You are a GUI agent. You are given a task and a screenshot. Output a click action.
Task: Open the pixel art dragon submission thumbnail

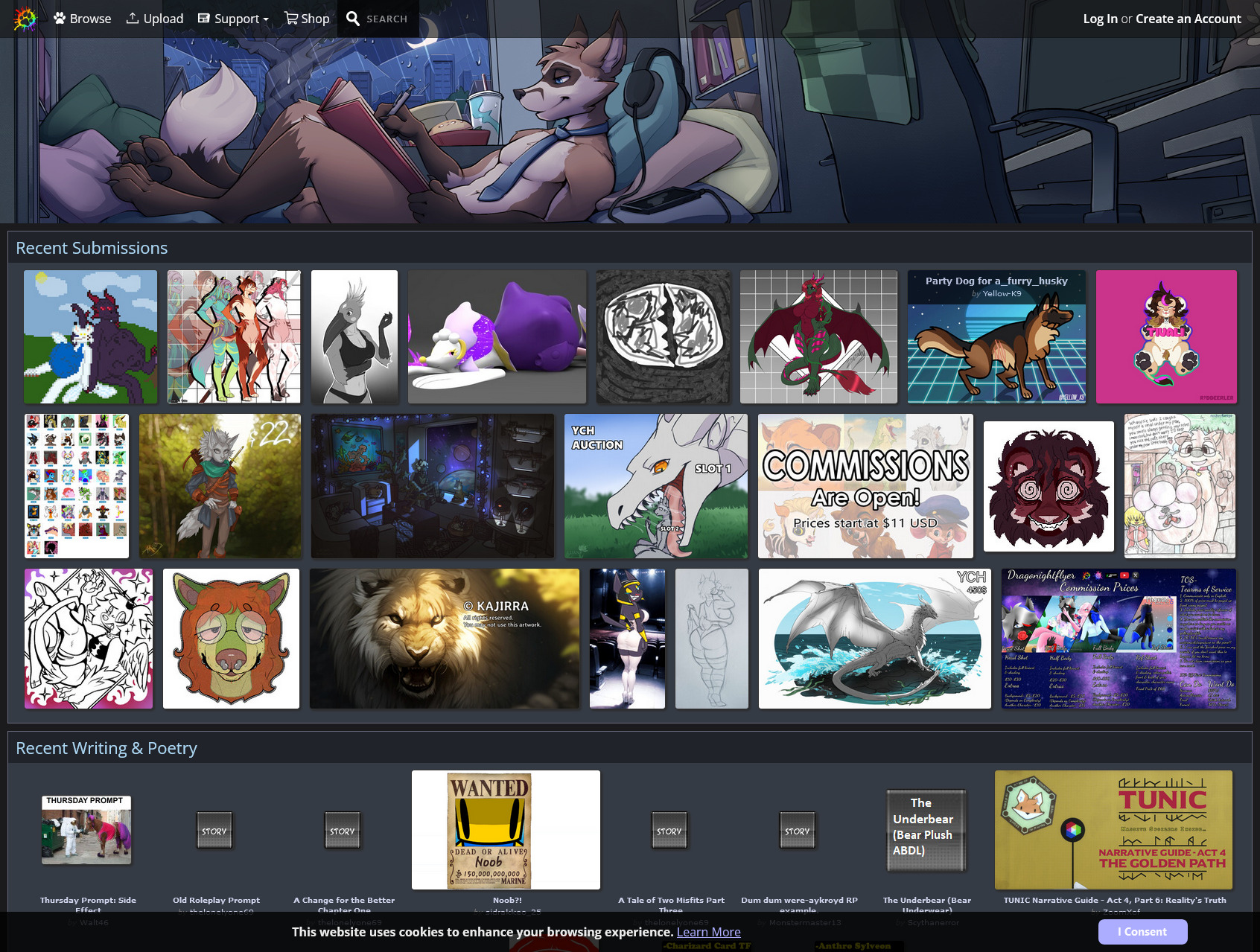coord(90,336)
